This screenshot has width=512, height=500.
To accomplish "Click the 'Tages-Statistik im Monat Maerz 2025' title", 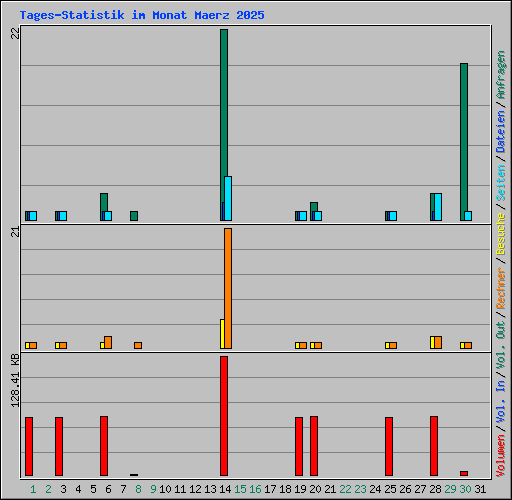I will pos(142,15).
